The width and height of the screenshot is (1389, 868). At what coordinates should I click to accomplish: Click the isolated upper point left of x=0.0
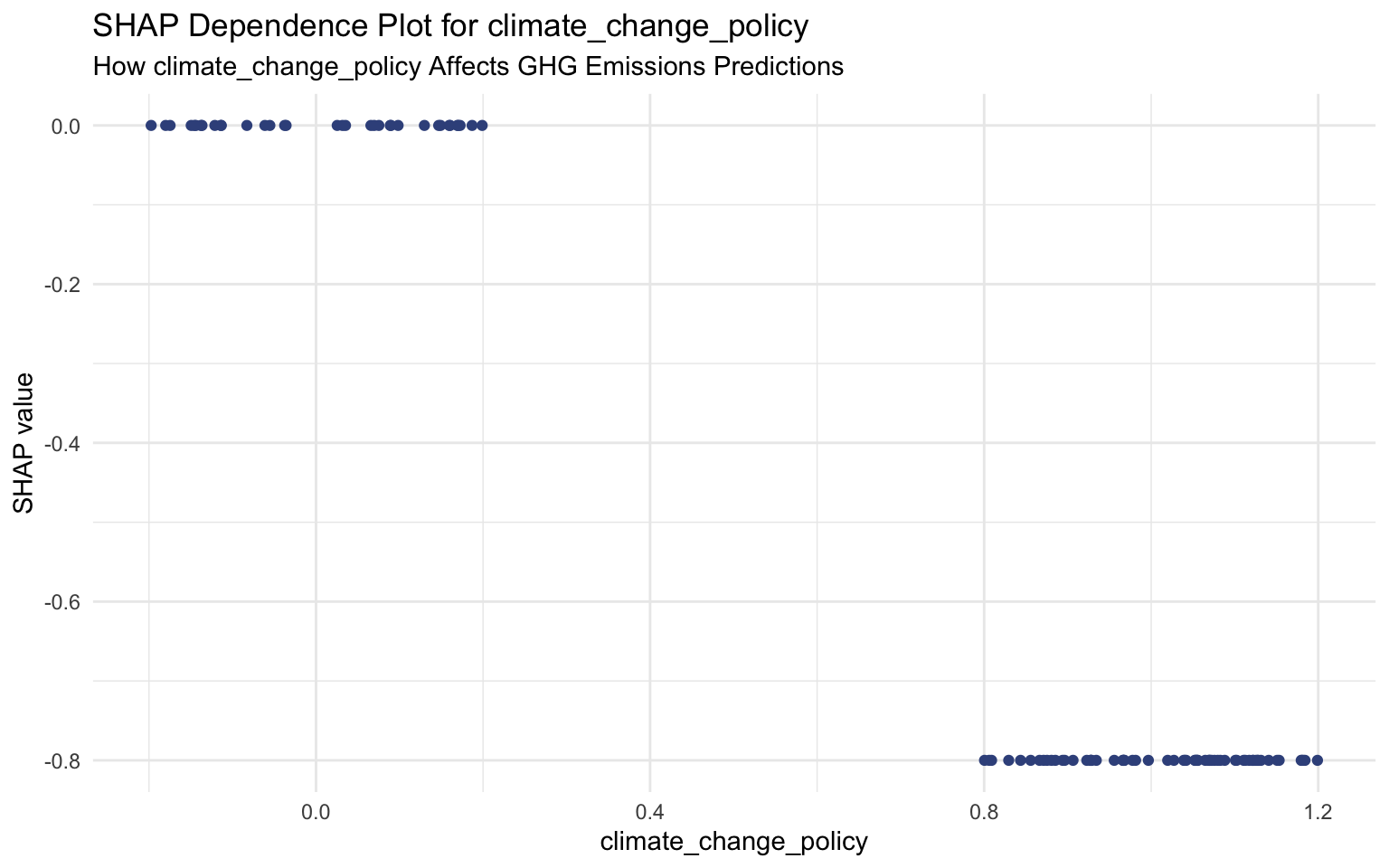pyautogui.click(x=247, y=126)
